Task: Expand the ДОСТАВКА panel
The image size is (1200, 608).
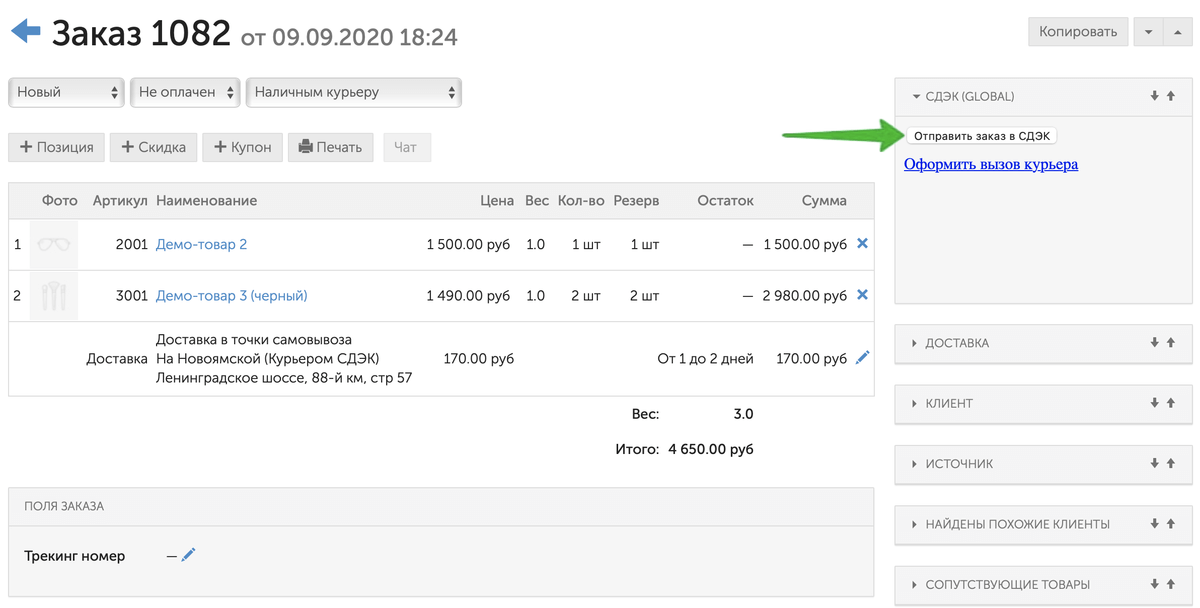Action: pyautogui.click(x=957, y=343)
